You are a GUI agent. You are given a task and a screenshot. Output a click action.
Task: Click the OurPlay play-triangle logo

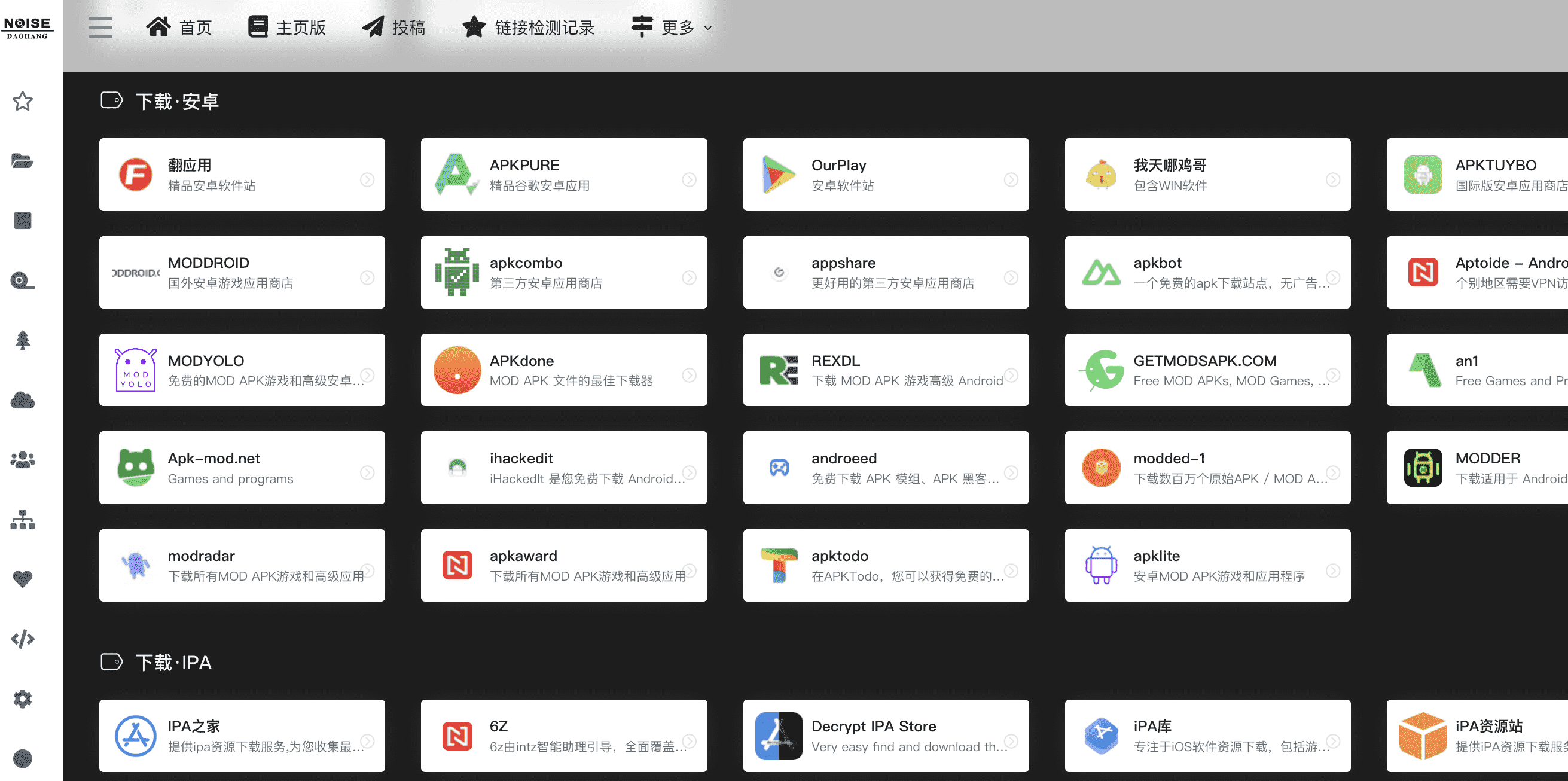[x=779, y=175]
